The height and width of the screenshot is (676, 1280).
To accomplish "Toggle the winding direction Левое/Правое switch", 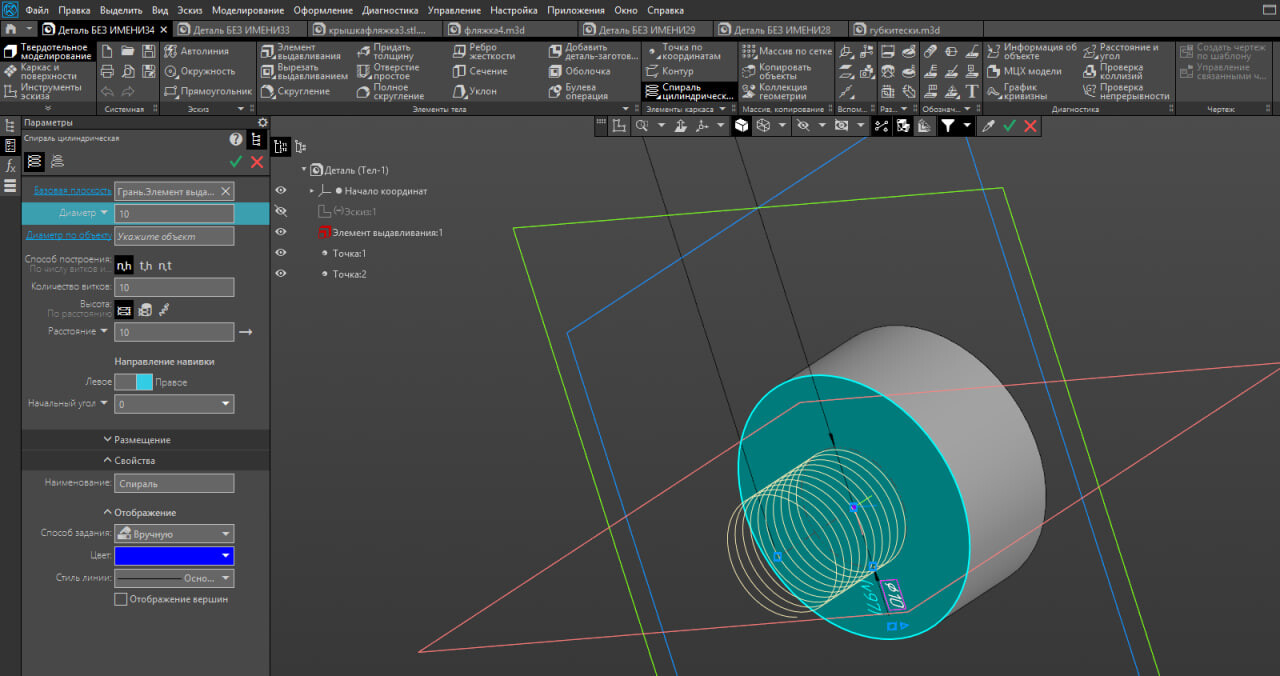I will coord(133,382).
